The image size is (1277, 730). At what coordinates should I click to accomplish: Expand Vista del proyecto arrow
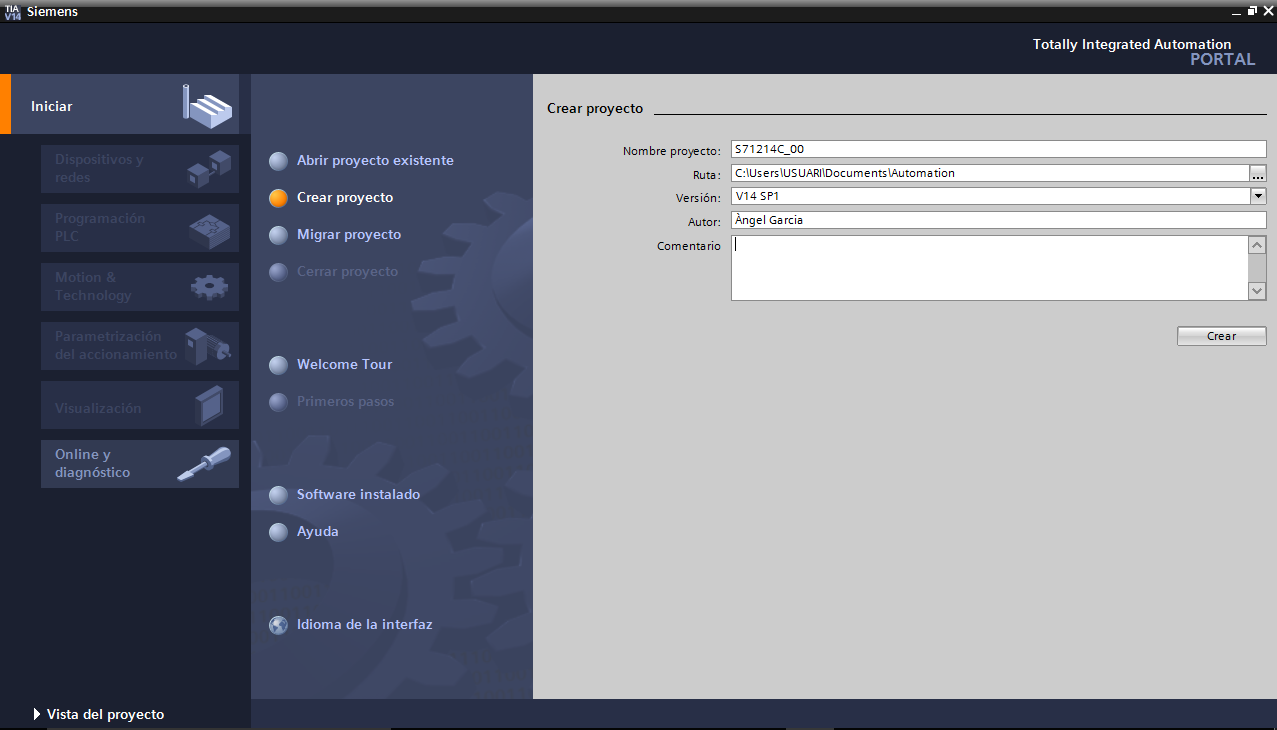(37, 714)
